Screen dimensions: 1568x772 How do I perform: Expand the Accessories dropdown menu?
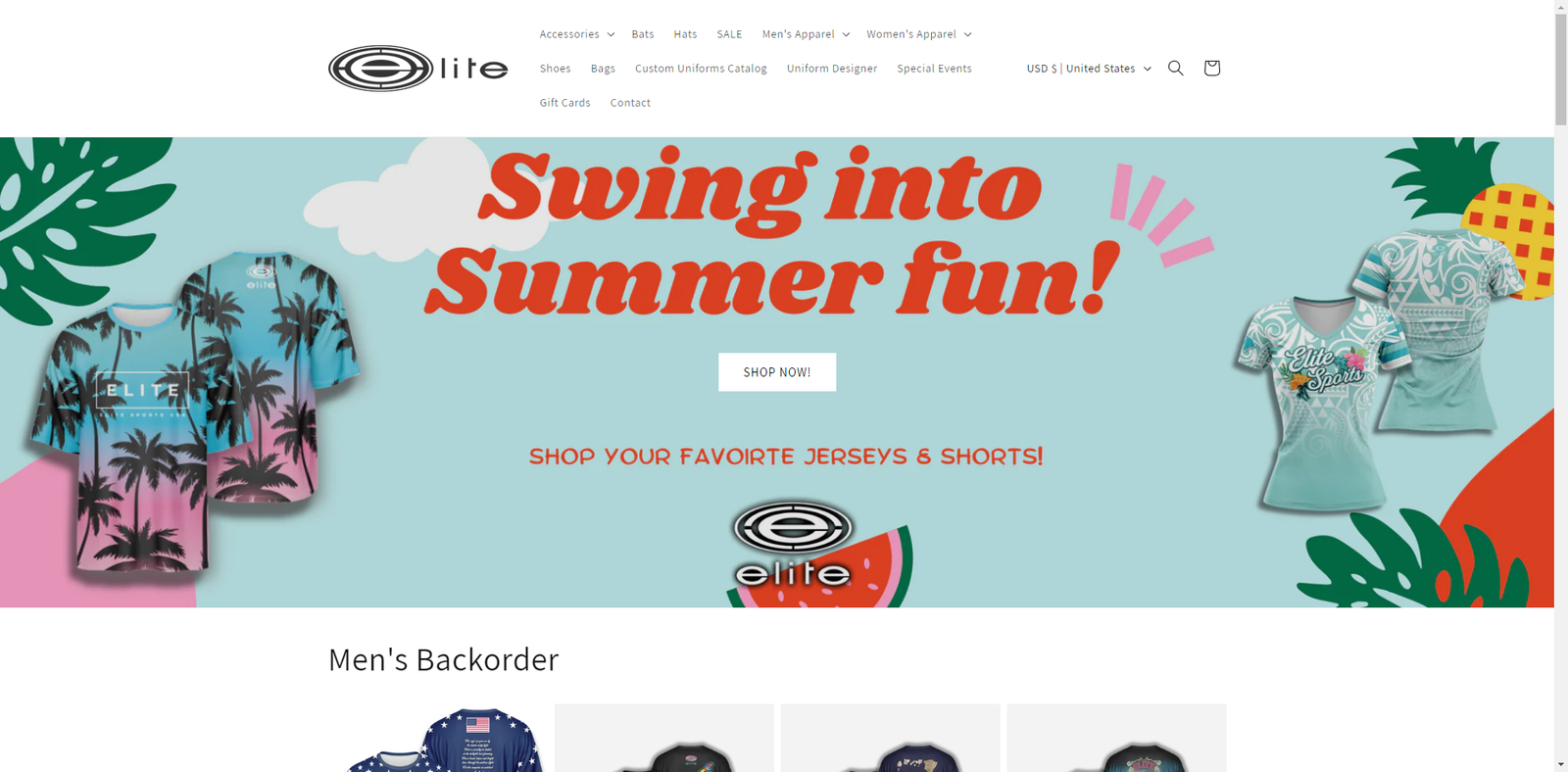click(x=577, y=34)
